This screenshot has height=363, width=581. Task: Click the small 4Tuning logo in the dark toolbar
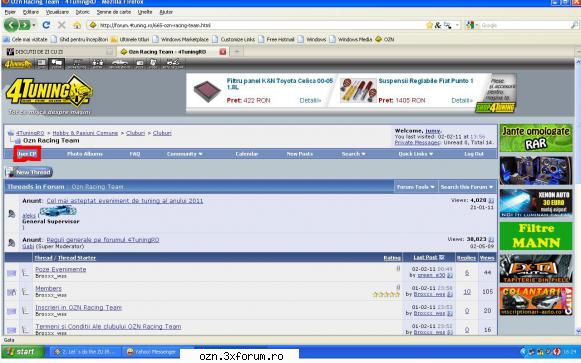point(17,64)
